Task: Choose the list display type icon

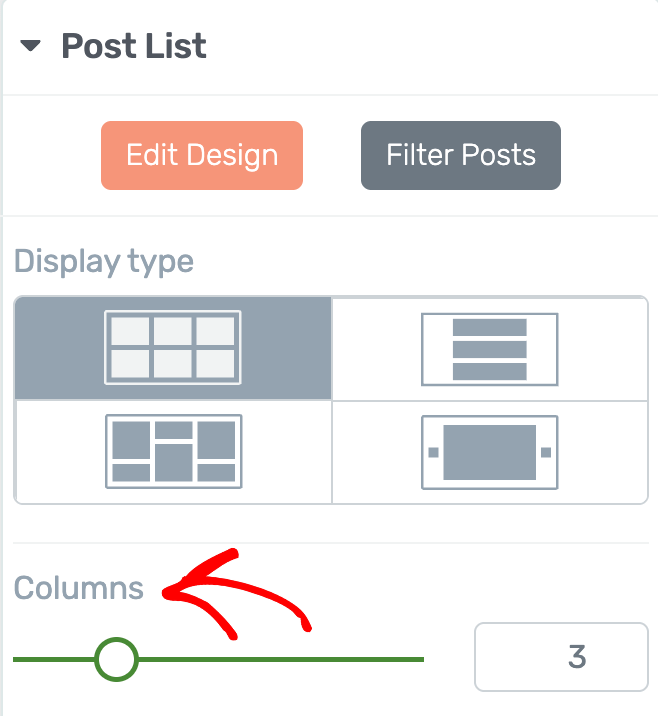Action: click(x=490, y=349)
